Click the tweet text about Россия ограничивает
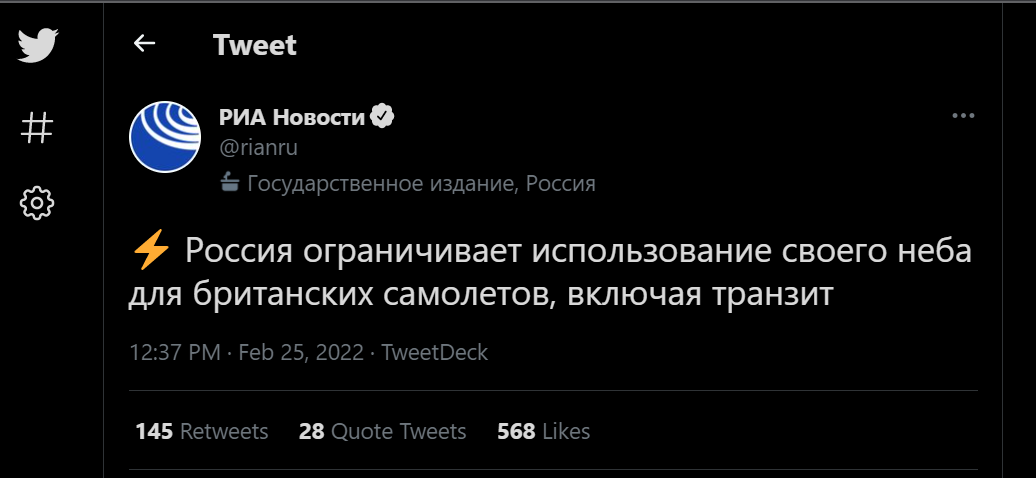The width and height of the screenshot is (1036, 478). point(550,273)
